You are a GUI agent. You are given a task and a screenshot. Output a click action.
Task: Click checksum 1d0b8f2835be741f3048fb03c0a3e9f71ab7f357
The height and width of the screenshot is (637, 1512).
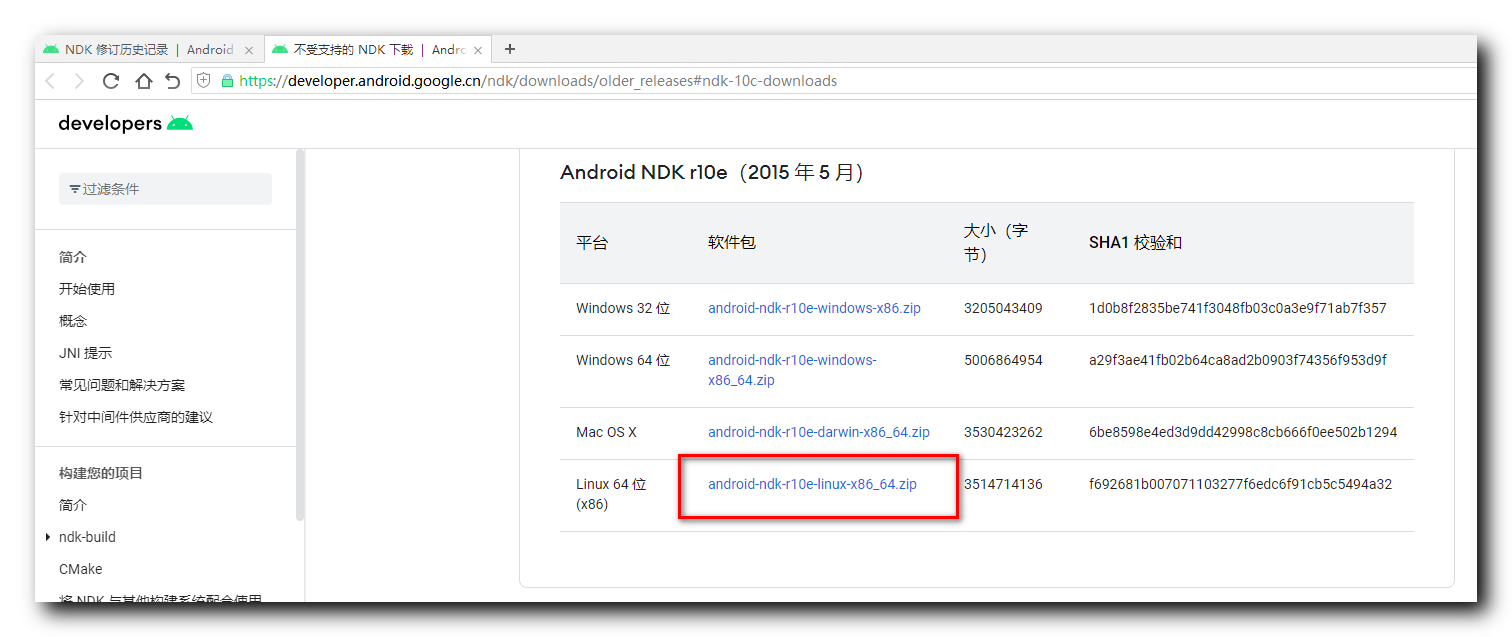[x=1238, y=308]
